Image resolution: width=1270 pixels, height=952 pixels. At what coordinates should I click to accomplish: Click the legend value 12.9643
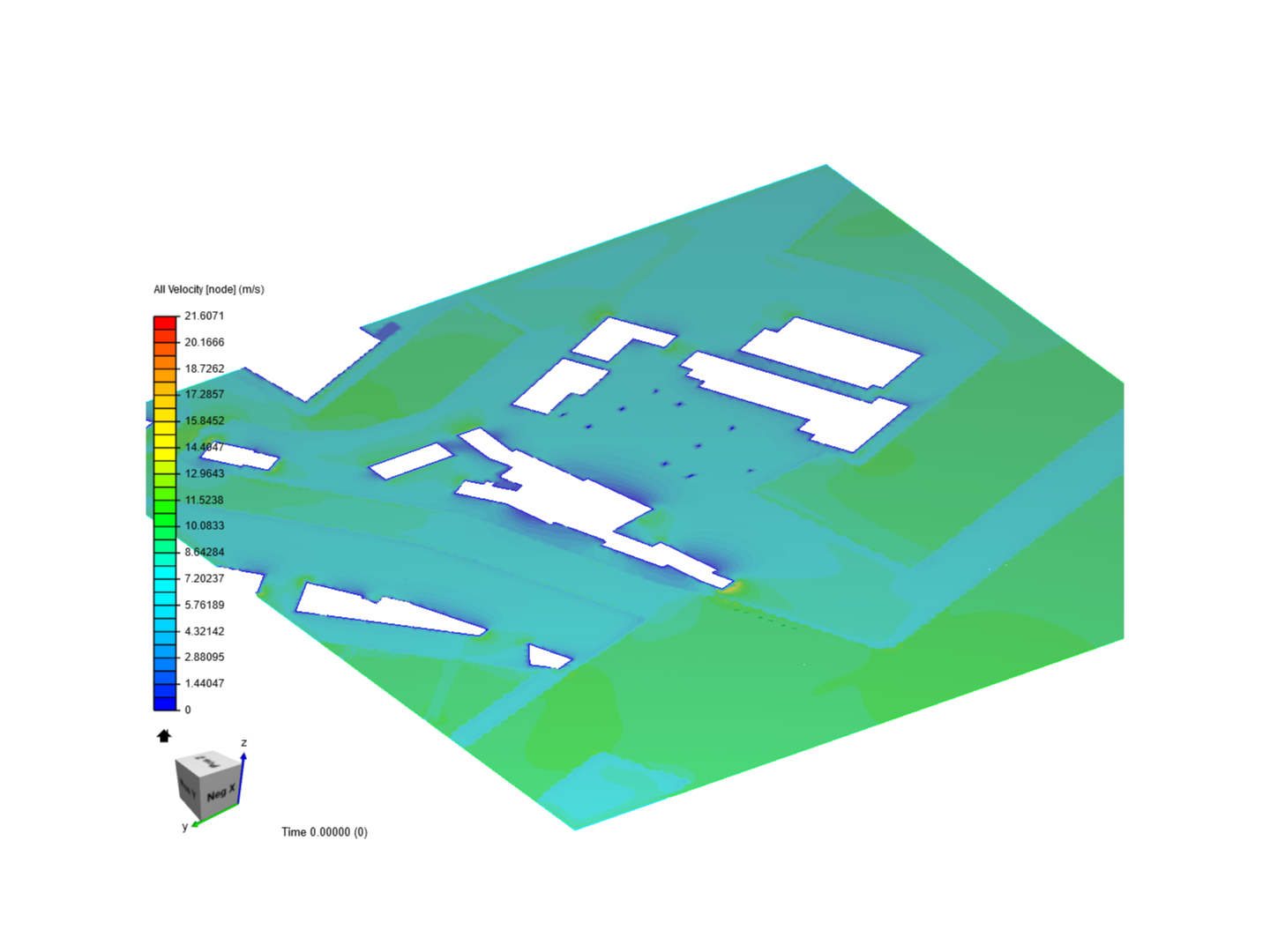pos(204,473)
